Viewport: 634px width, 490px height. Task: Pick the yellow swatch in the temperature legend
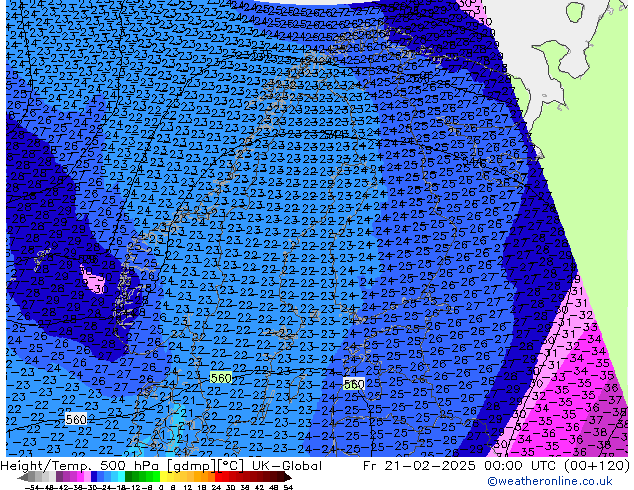[x=163, y=476]
